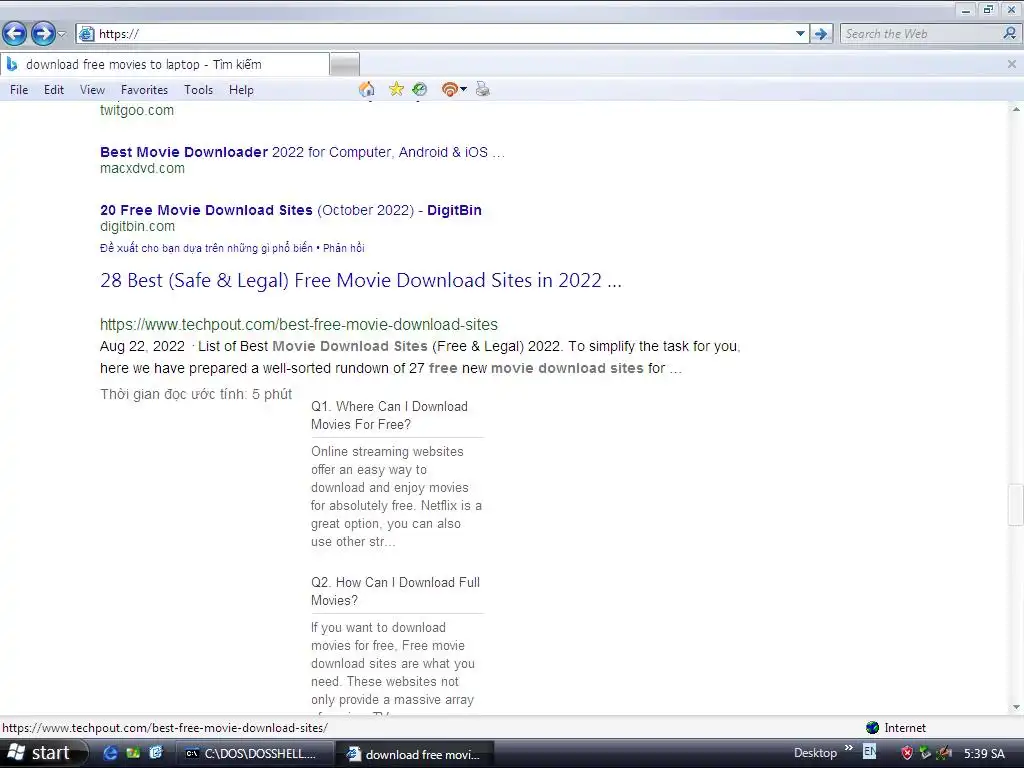Image resolution: width=1024 pixels, height=768 pixels.
Task: Minimize the browser window
Action: [966, 10]
